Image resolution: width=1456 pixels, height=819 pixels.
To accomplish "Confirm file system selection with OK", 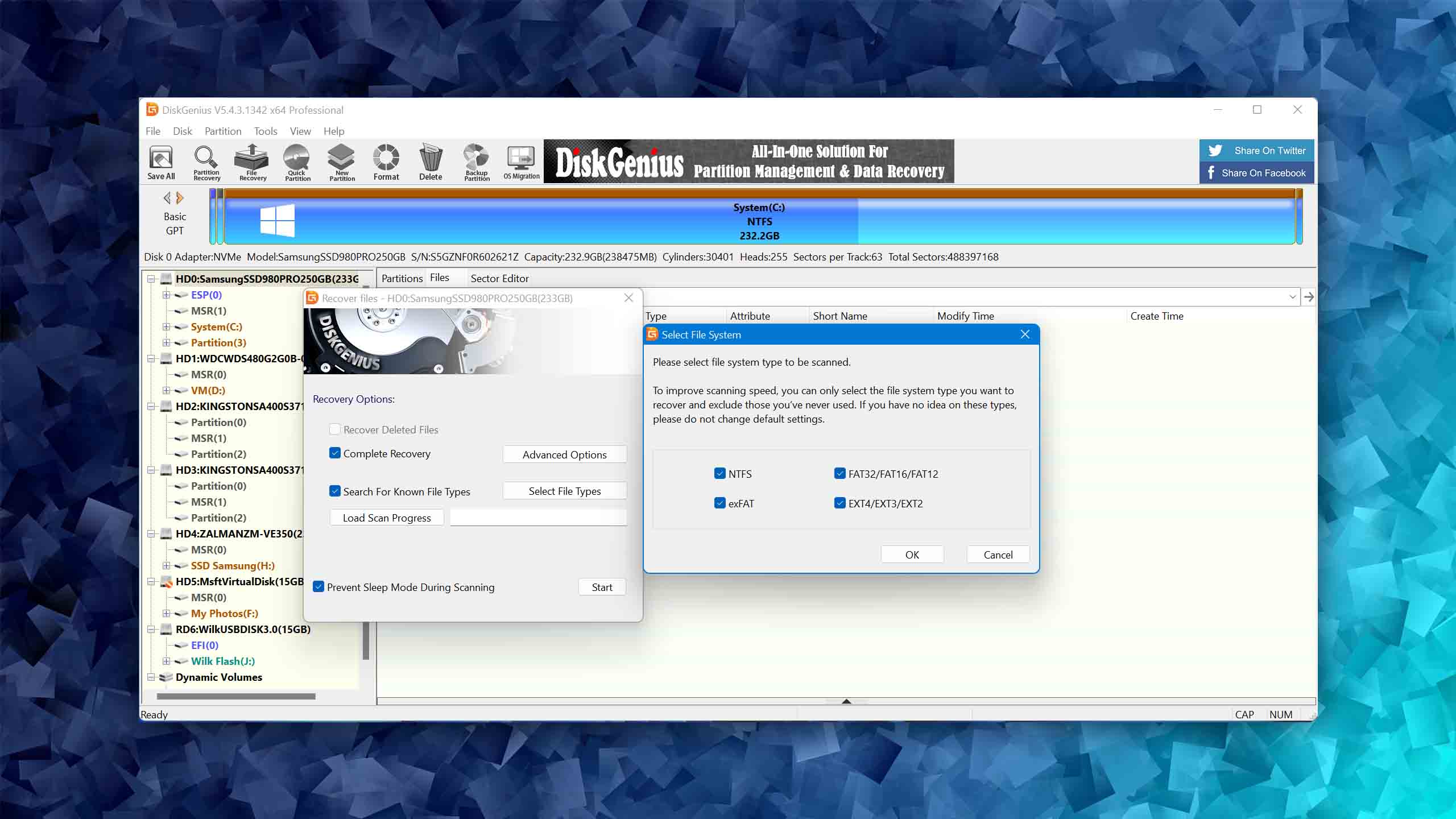I will [x=912, y=555].
